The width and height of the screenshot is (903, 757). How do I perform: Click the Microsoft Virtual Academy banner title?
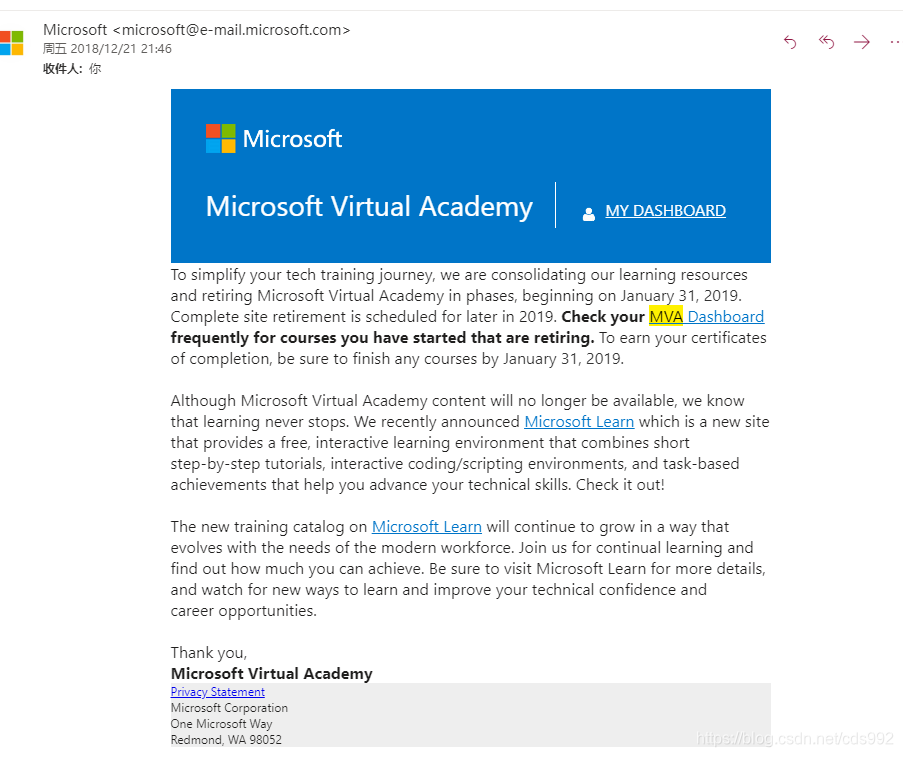(369, 206)
